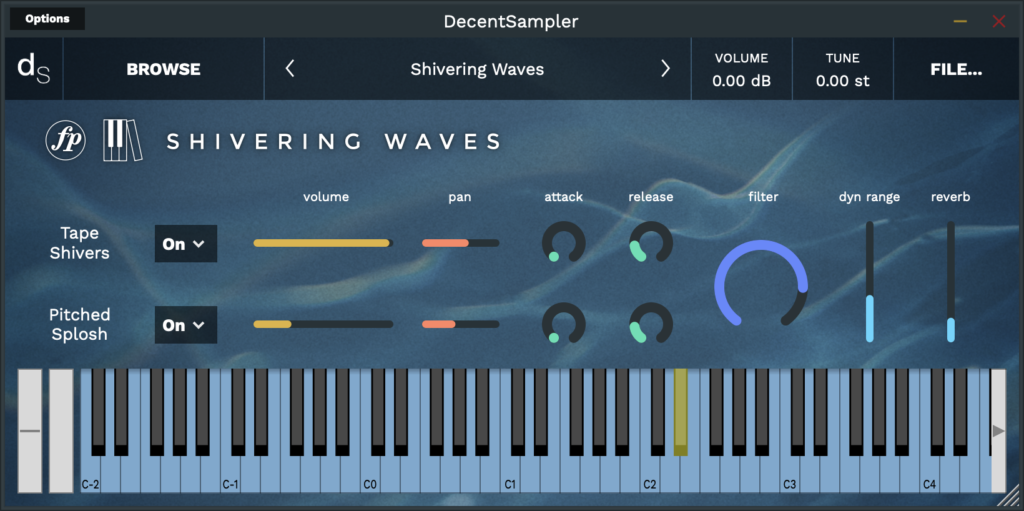Viewport: 1024px width, 511px height.
Task: Go to next preset with right arrow
Action: [665, 69]
